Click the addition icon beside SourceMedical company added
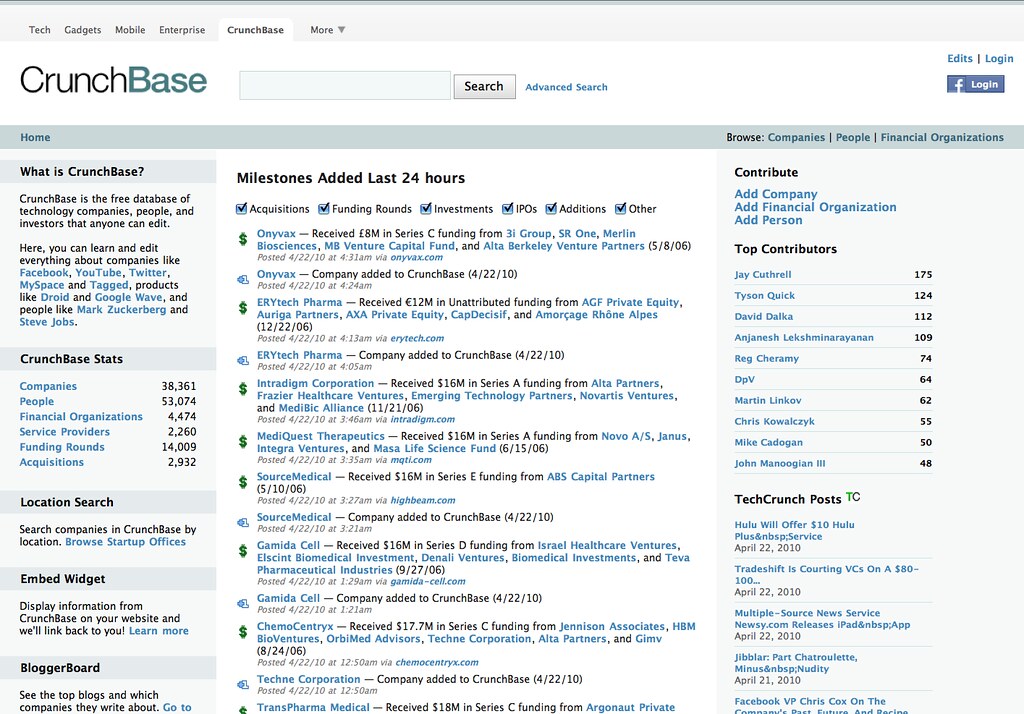The width and height of the screenshot is (1024, 714). [x=243, y=523]
